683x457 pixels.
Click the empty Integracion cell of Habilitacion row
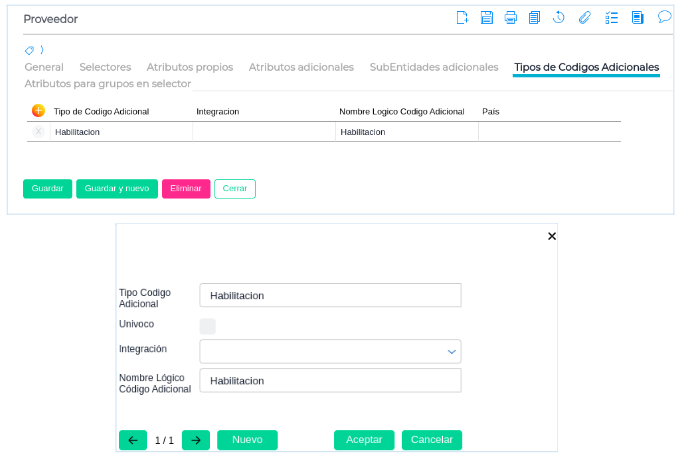point(264,132)
